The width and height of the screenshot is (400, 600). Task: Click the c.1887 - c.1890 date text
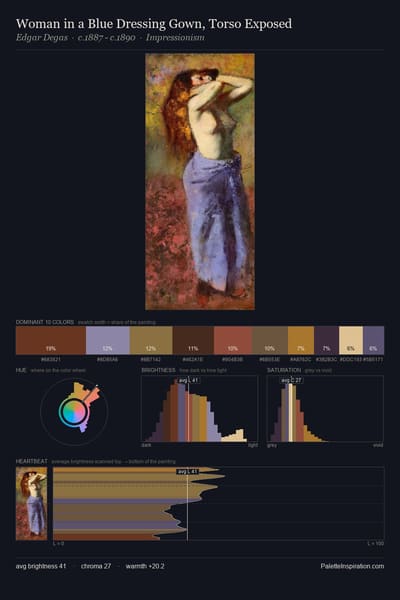(106, 38)
